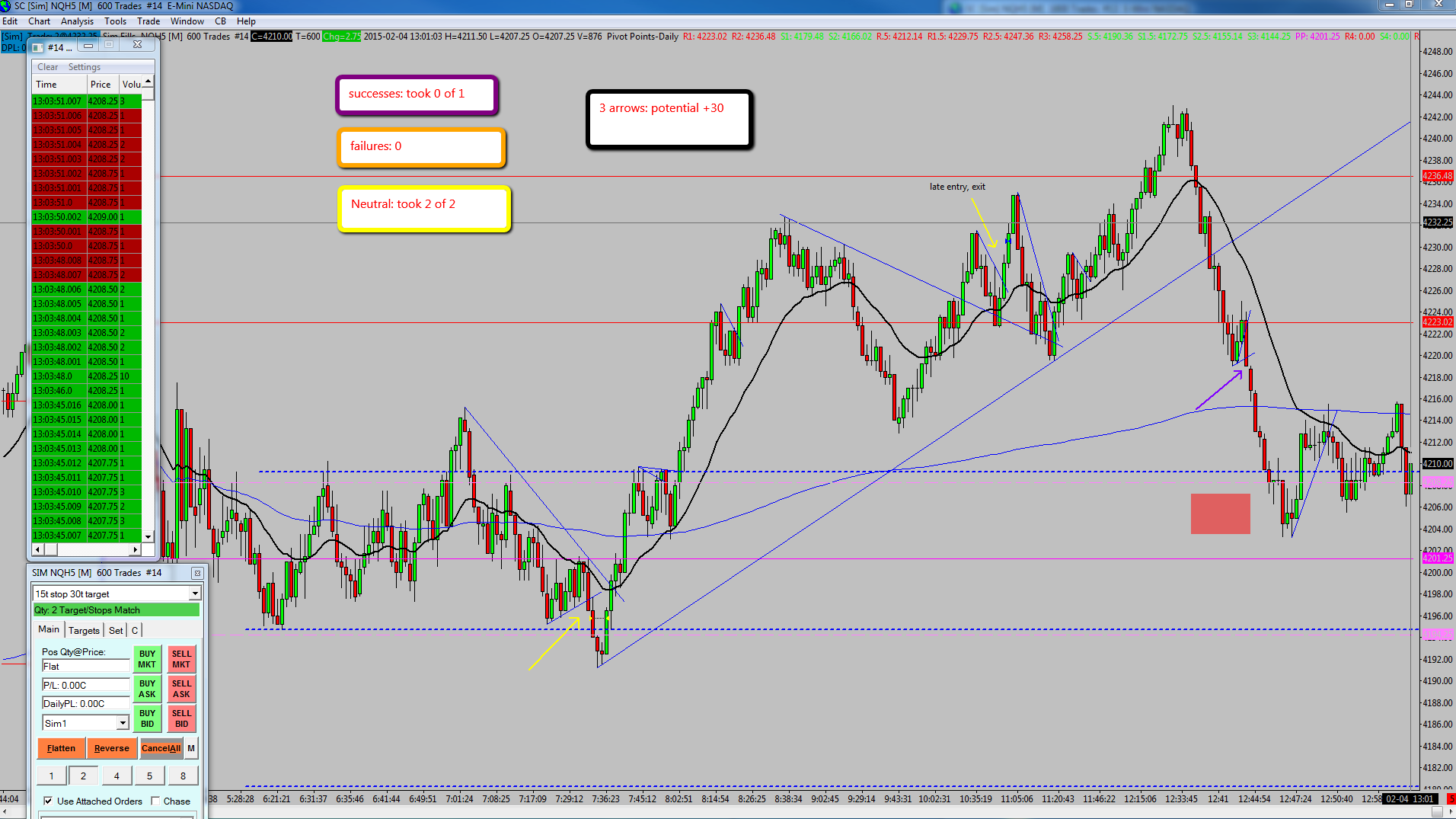Open the Edit menu
The width and height of the screenshot is (1456, 819).
coord(10,21)
